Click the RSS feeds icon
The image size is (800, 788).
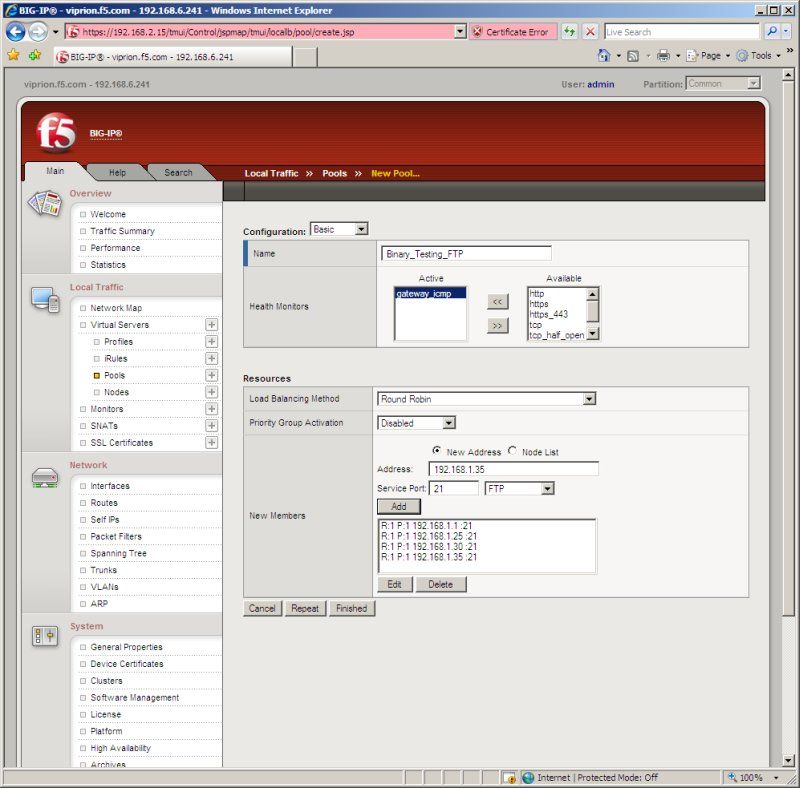click(x=633, y=56)
